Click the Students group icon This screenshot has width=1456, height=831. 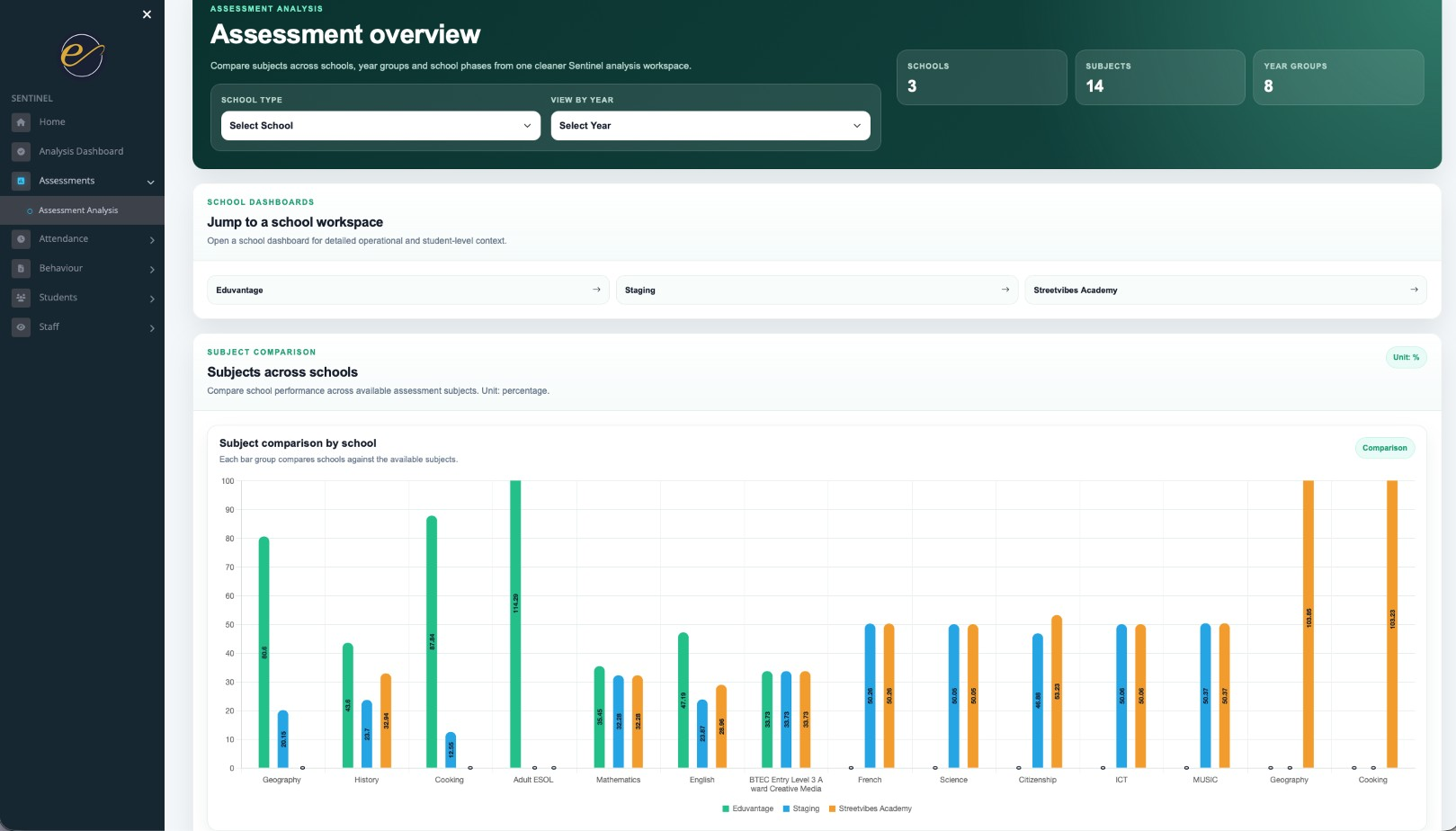[x=22, y=298]
